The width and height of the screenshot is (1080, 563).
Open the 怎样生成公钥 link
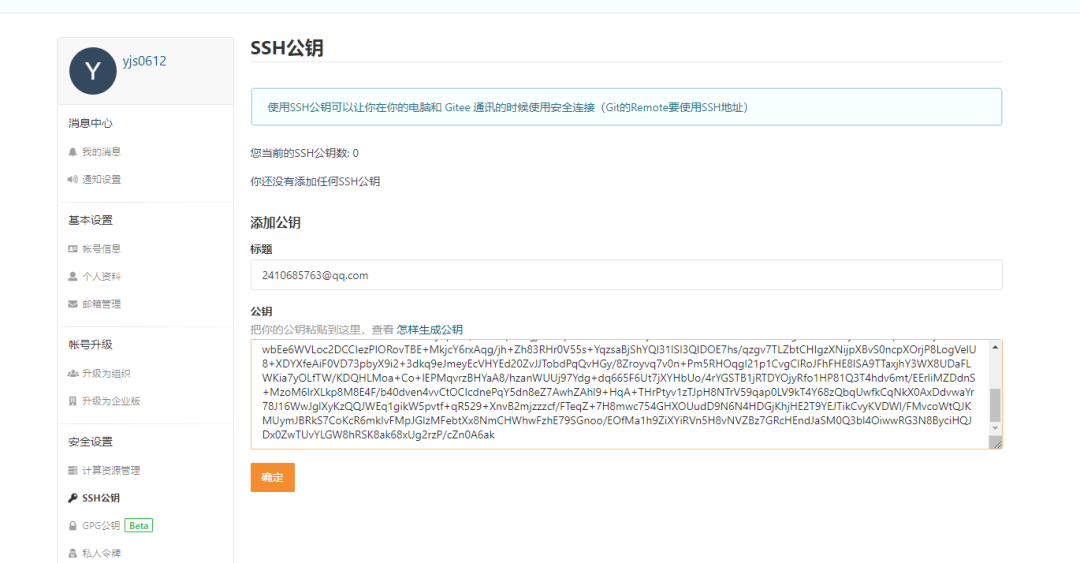[430, 330]
